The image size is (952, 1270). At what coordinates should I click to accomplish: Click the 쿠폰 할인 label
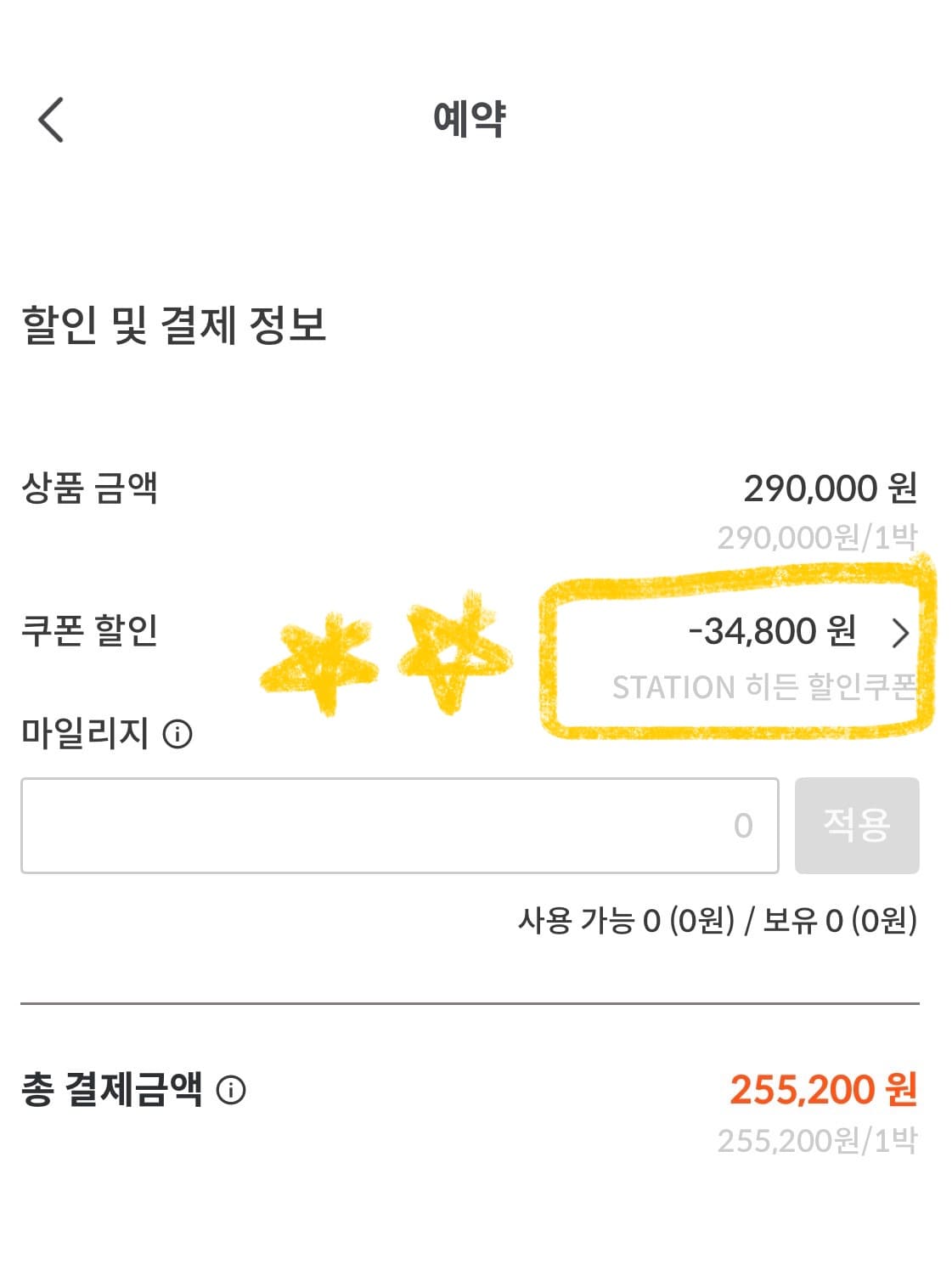(89, 630)
